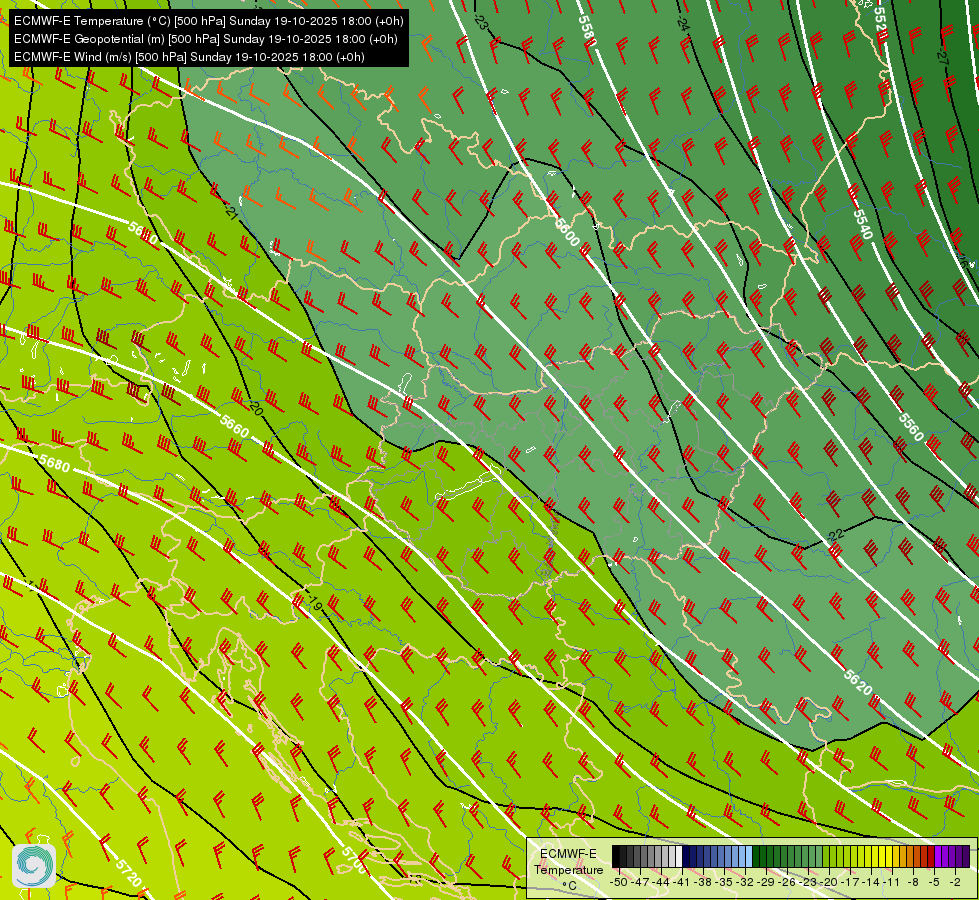Click the 5660 geopotential contour label
Viewport: 979px width, 900px height.
[x=235, y=428]
